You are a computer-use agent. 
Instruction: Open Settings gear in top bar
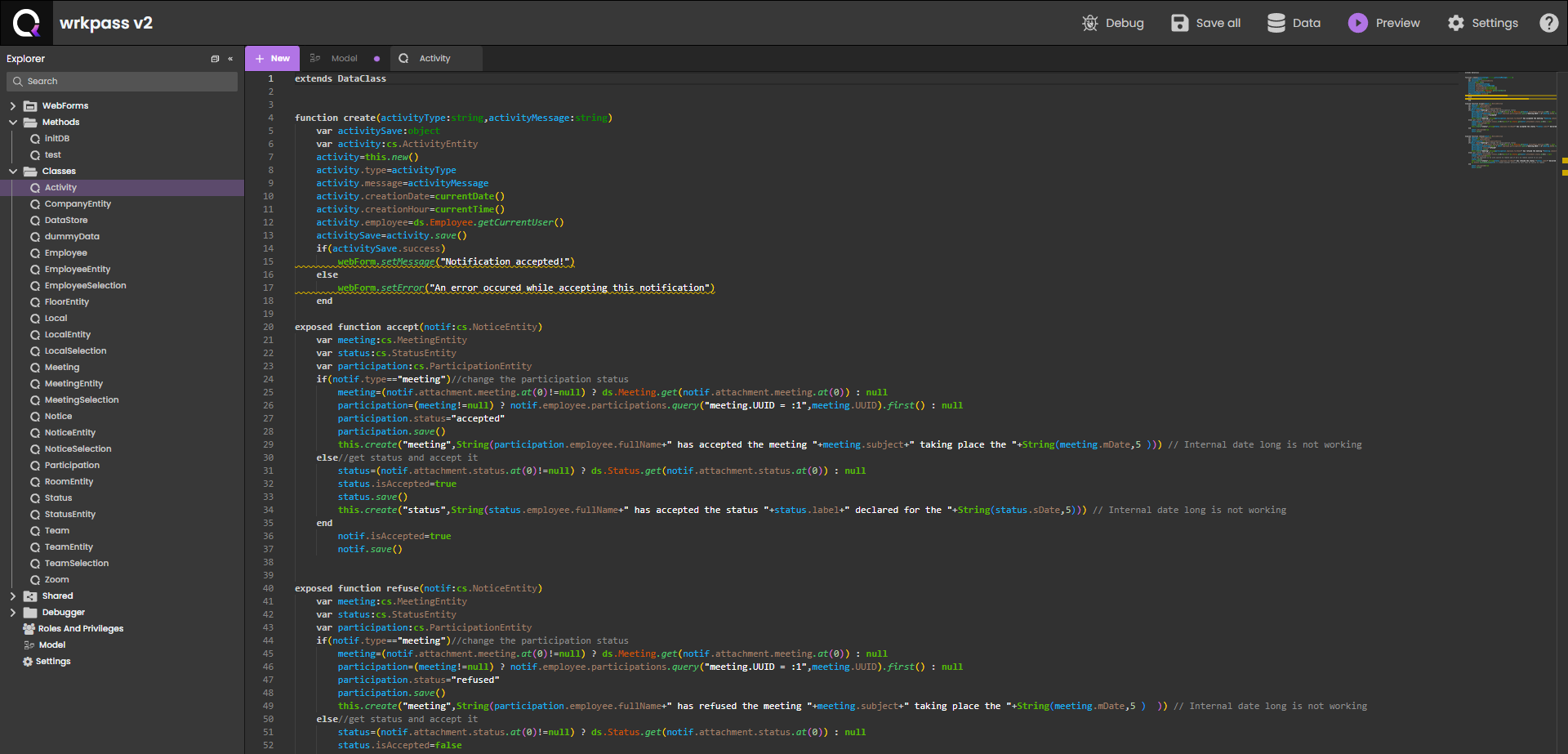[x=1455, y=23]
